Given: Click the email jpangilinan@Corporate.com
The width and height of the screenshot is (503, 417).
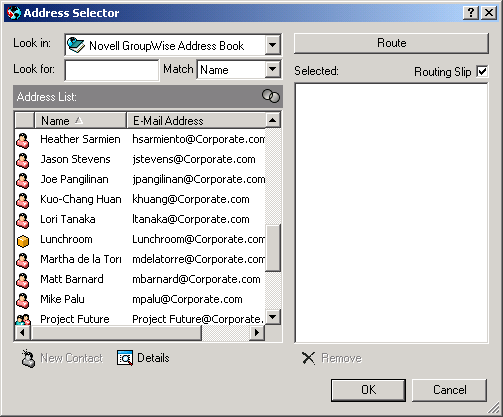Looking at the screenshot, I should pyautogui.click(x=199, y=179).
